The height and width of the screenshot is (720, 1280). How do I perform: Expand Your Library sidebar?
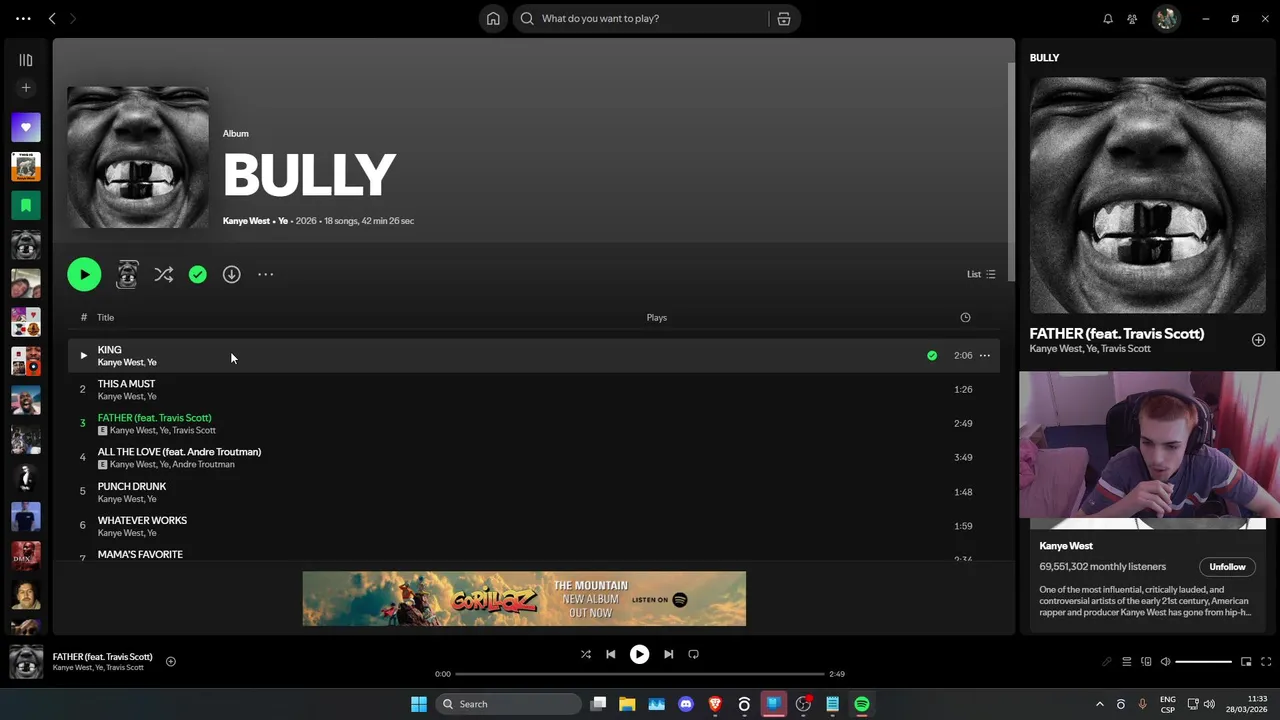pos(26,60)
